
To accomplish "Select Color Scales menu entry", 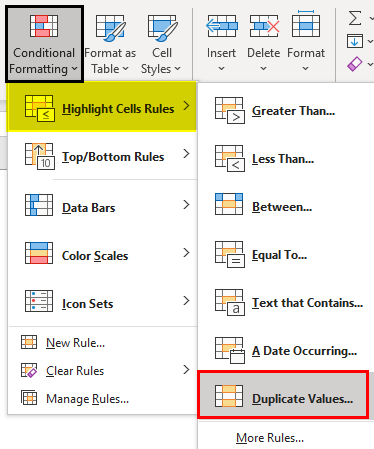I will (102, 255).
